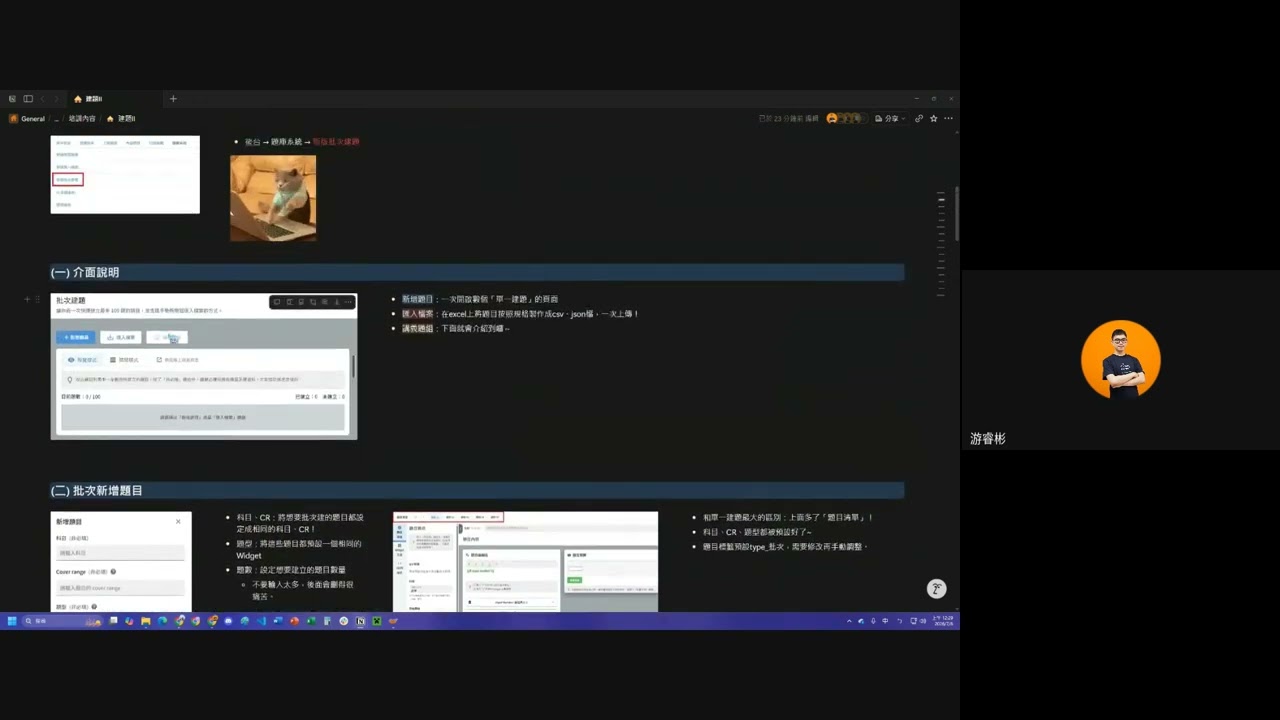Open the 新增題目 dialog screenshot
The width and height of the screenshot is (1280, 720).
(x=121, y=562)
